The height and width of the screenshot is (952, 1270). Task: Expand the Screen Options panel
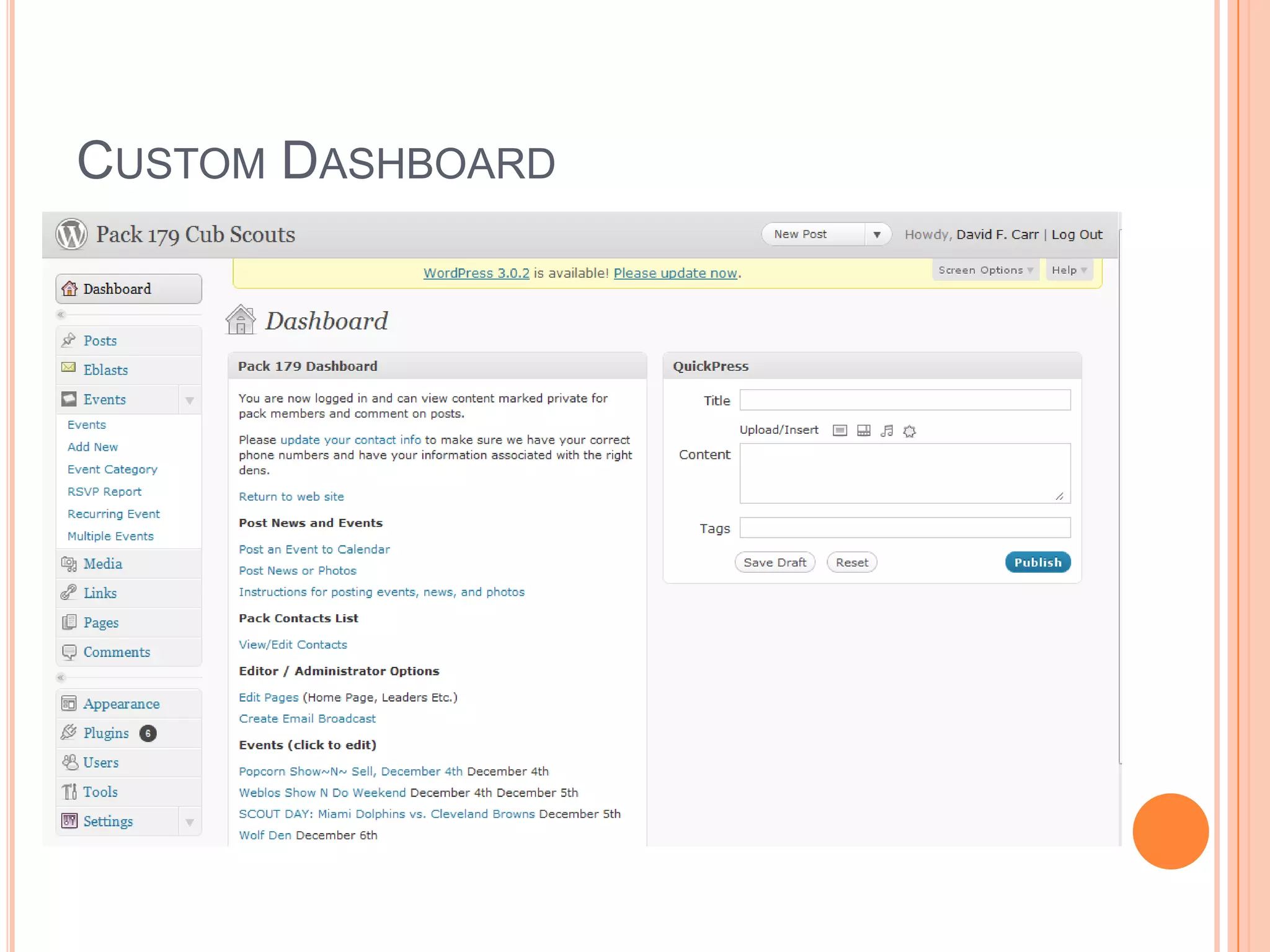click(985, 270)
